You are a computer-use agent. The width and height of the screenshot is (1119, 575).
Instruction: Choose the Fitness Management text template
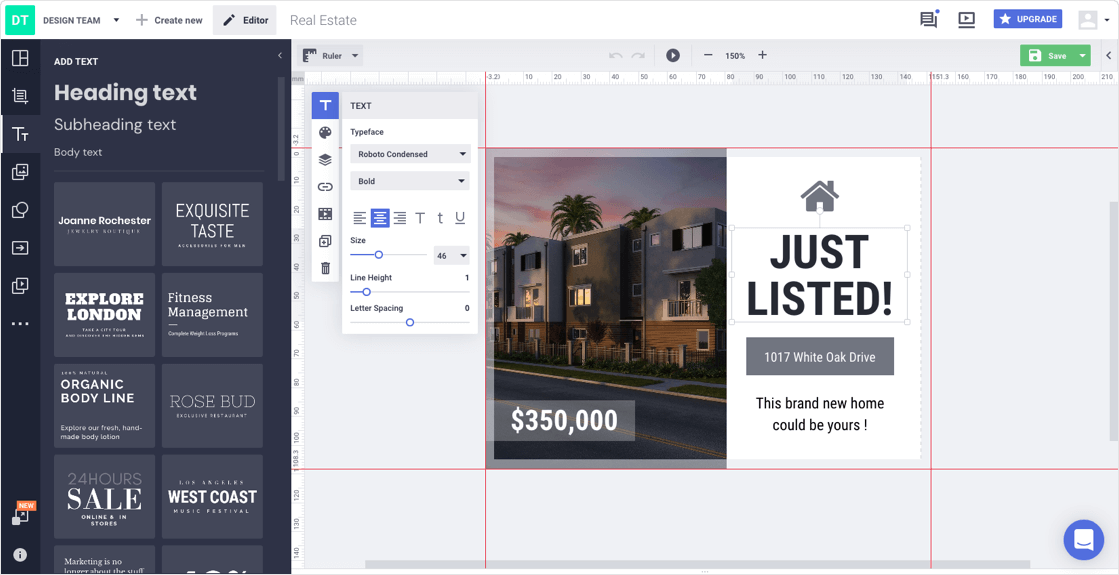pyautogui.click(x=212, y=315)
